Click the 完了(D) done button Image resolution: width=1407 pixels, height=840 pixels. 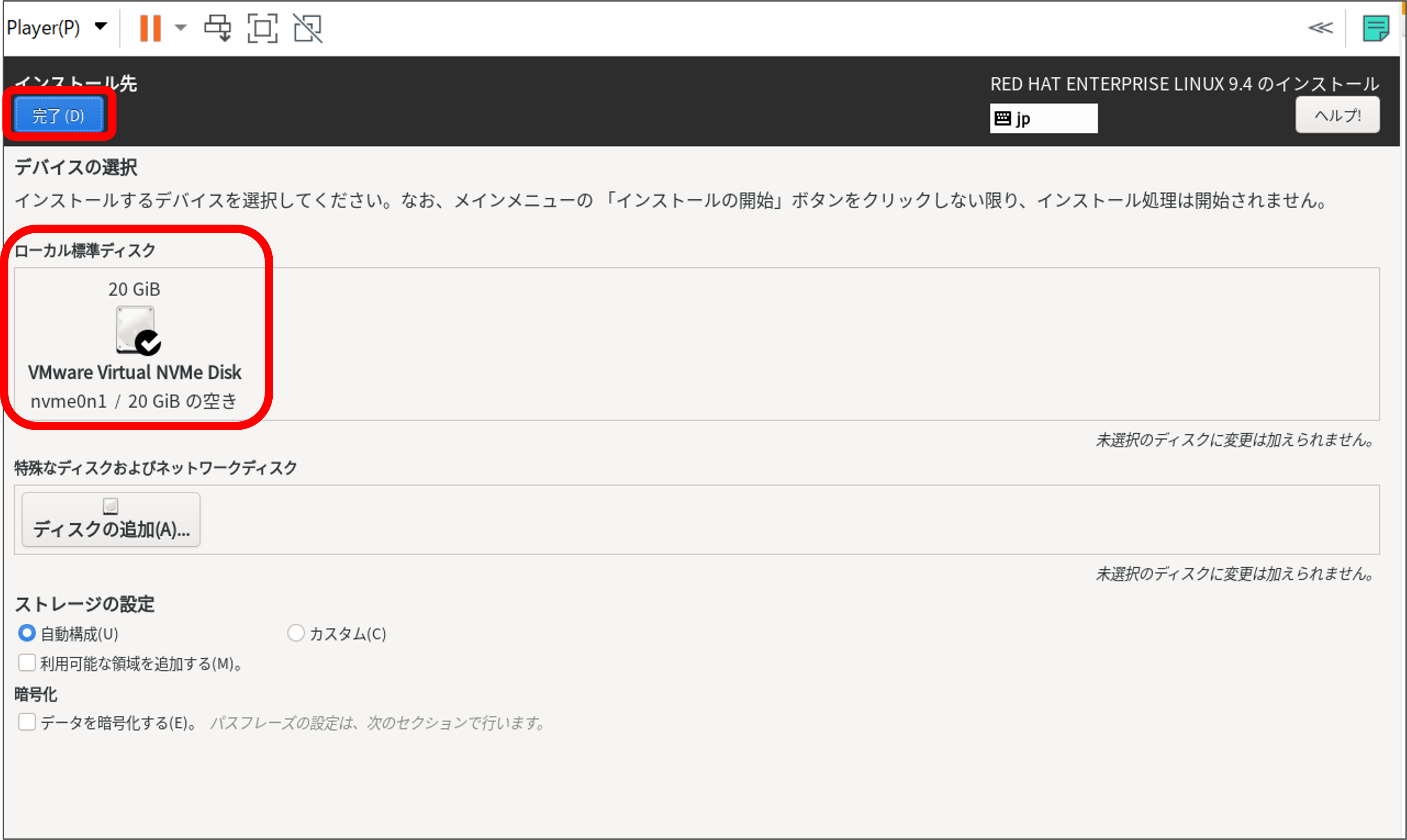tap(58, 115)
